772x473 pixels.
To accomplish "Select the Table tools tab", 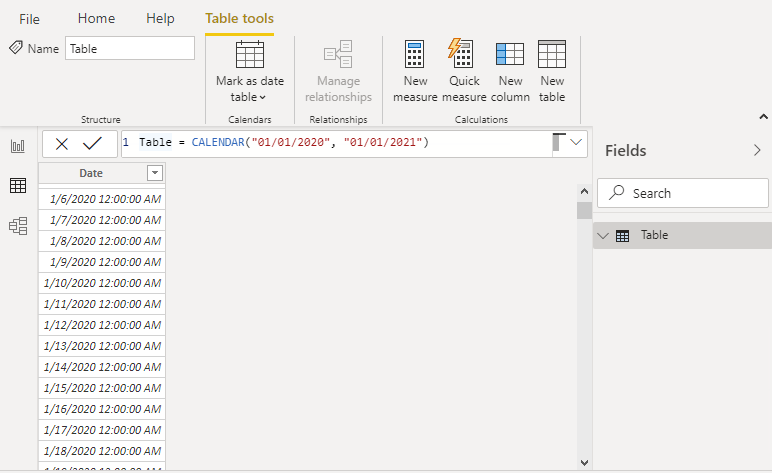I will [x=239, y=18].
